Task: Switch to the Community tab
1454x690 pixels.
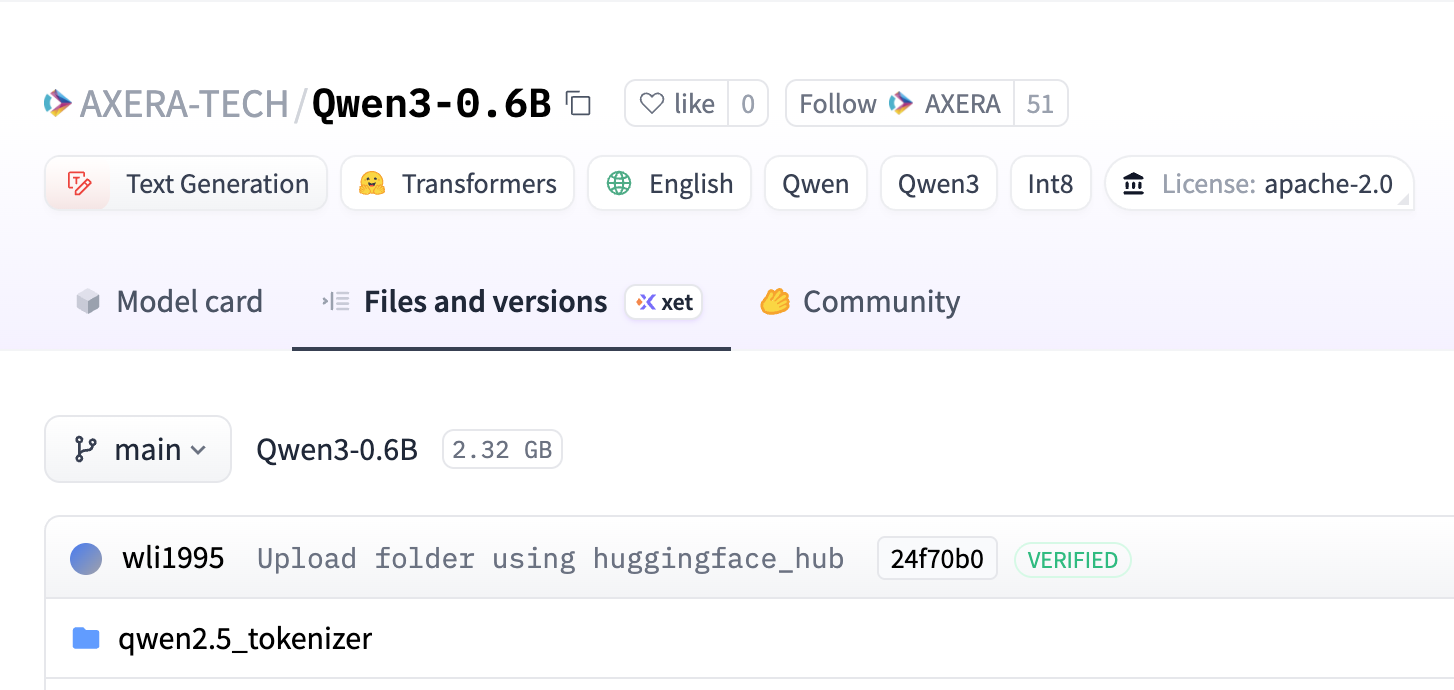Action: [x=859, y=302]
